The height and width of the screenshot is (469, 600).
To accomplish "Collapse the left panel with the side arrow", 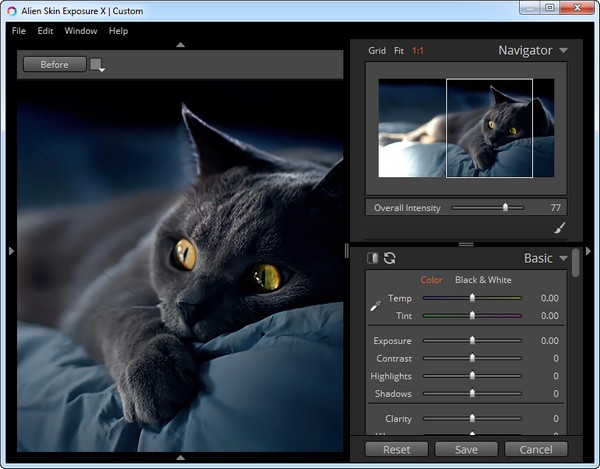I will [11, 251].
